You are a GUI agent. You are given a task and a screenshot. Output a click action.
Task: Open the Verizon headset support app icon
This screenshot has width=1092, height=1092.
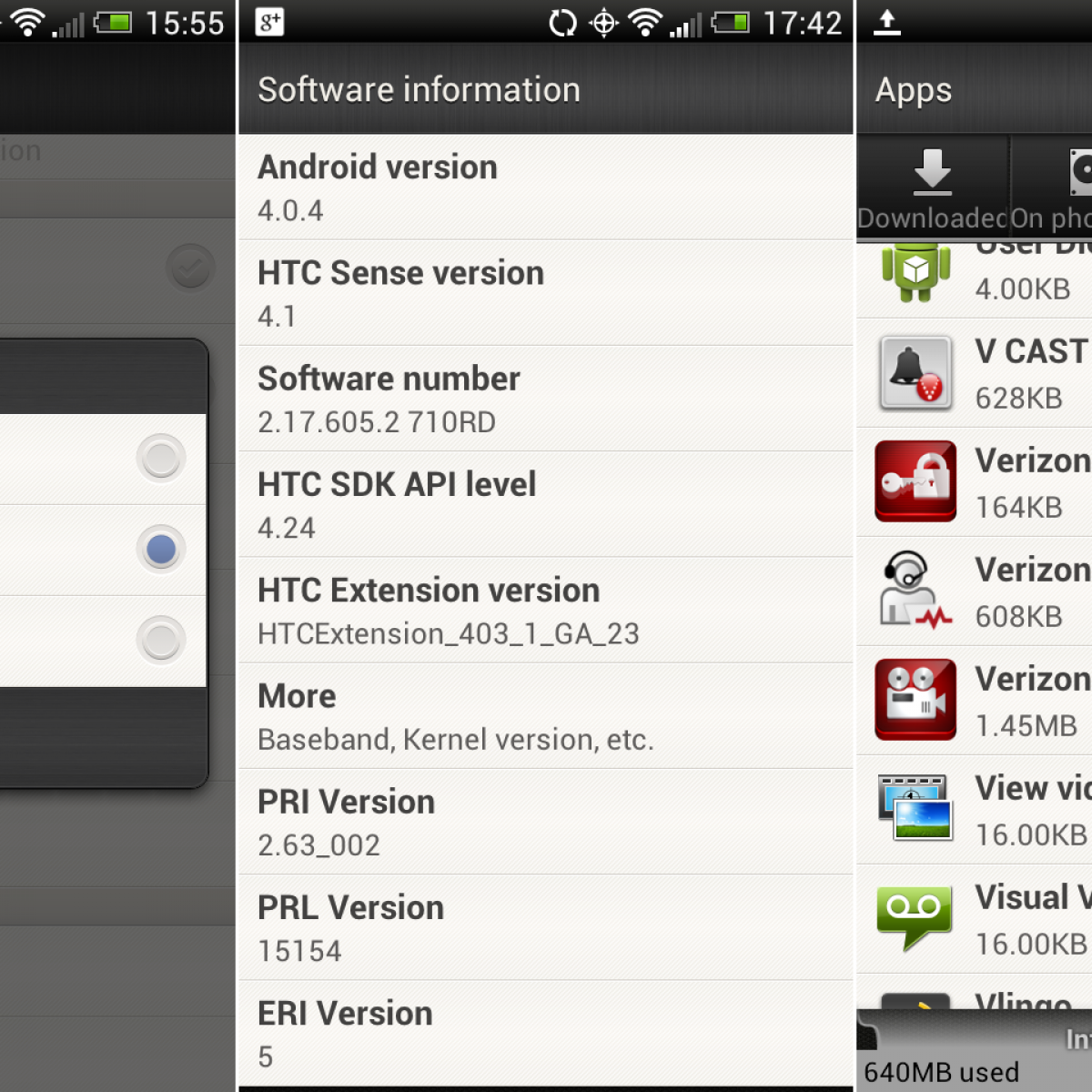pyautogui.click(x=915, y=591)
